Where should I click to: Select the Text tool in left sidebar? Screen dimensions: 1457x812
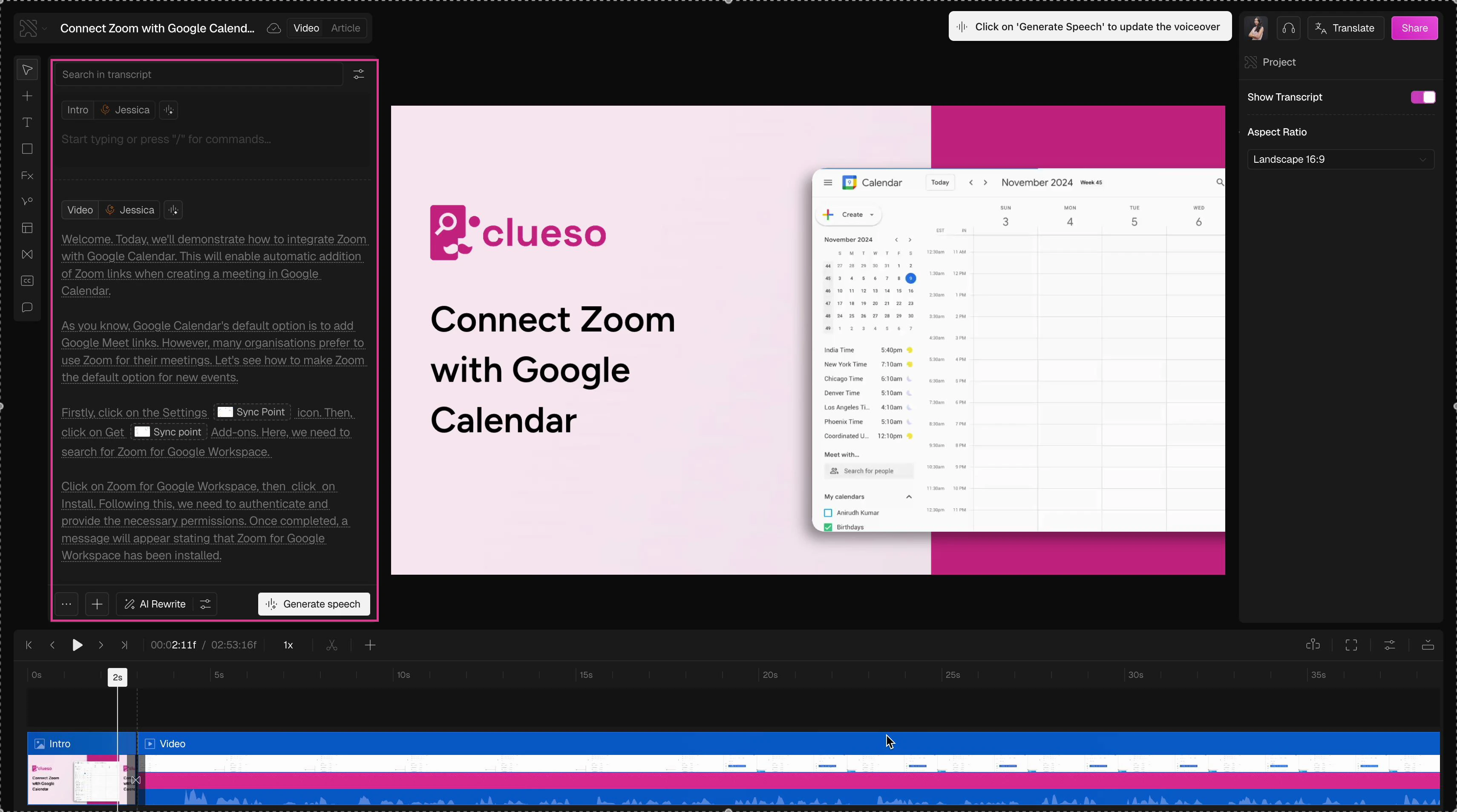[x=27, y=123]
